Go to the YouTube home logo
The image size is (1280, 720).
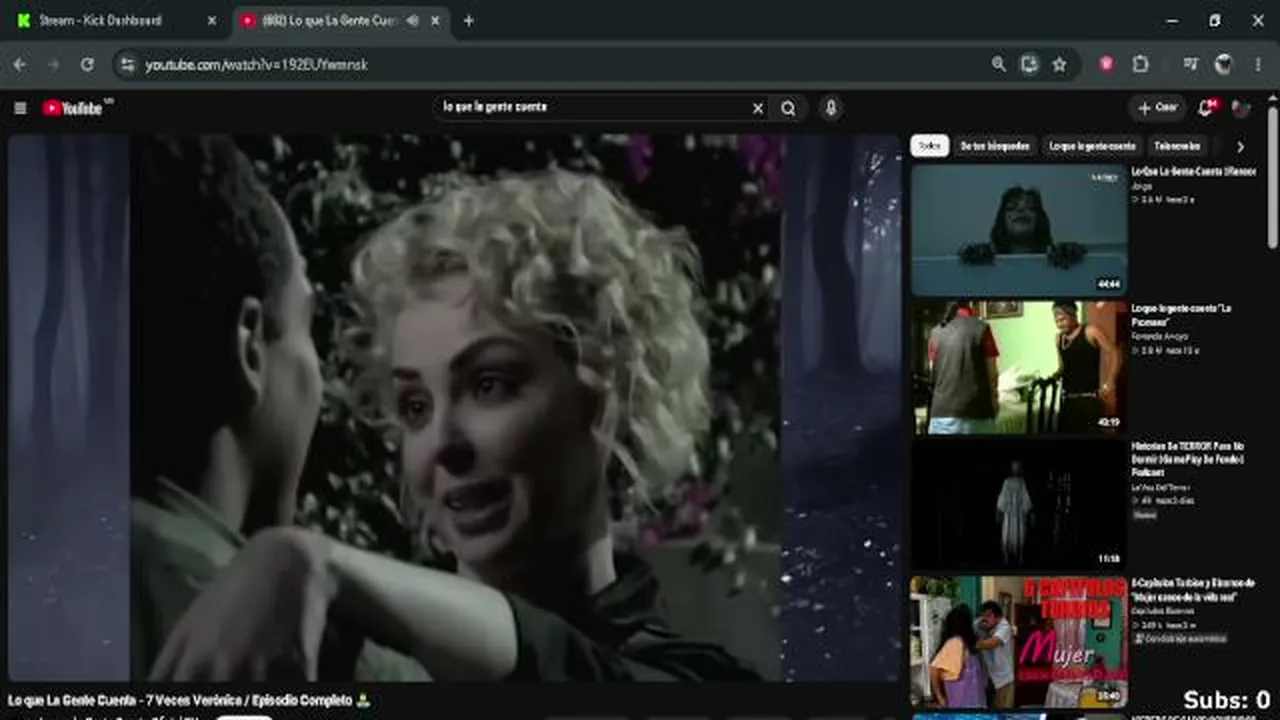[73, 108]
